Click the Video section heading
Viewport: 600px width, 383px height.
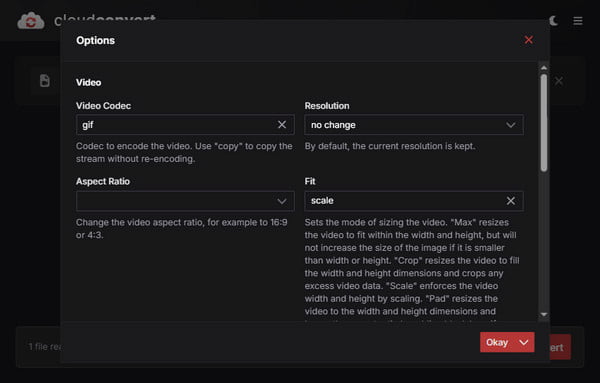(x=89, y=82)
